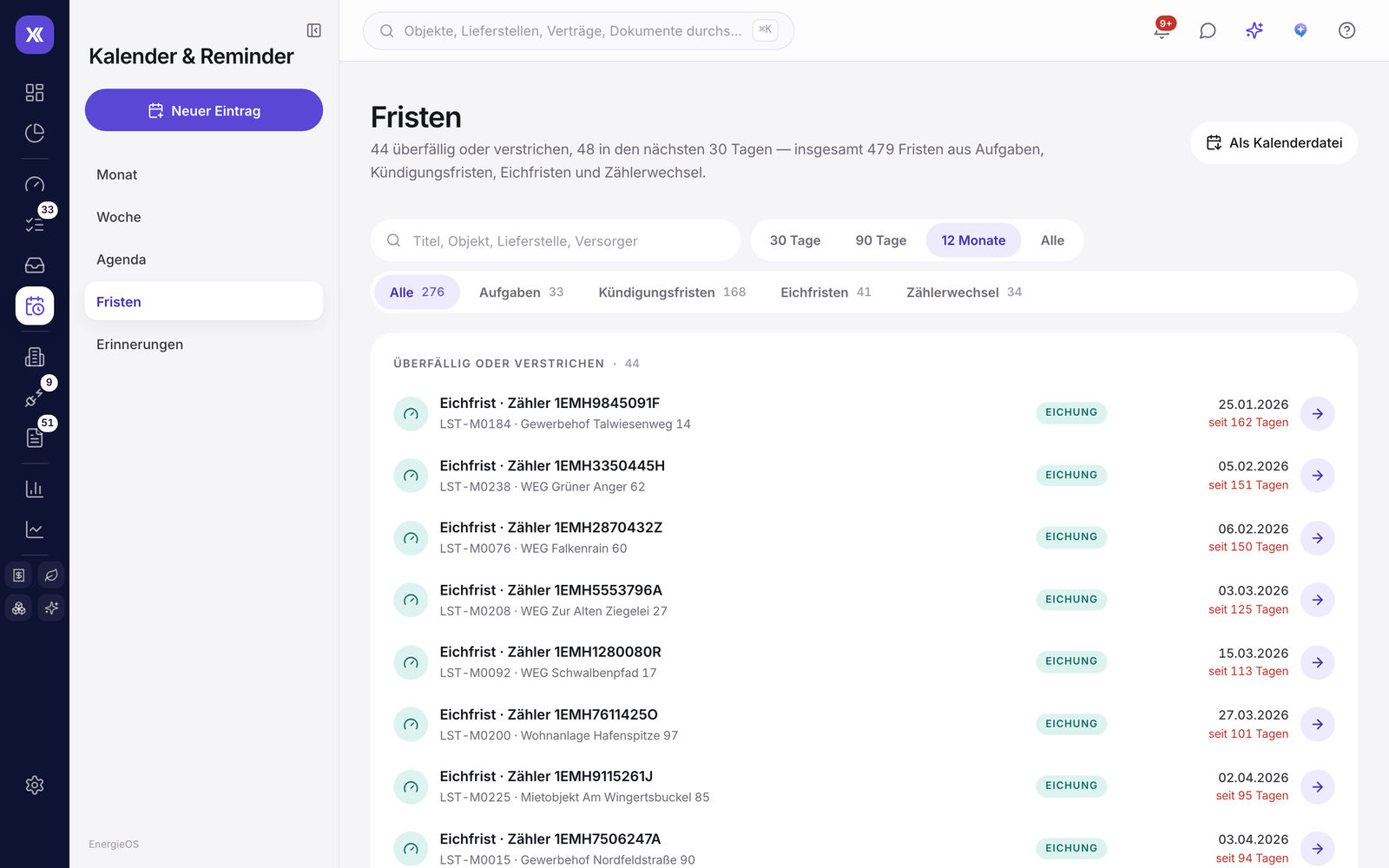Open documents icon with badge 51
The image size is (1389, 868).
(35, 437)
